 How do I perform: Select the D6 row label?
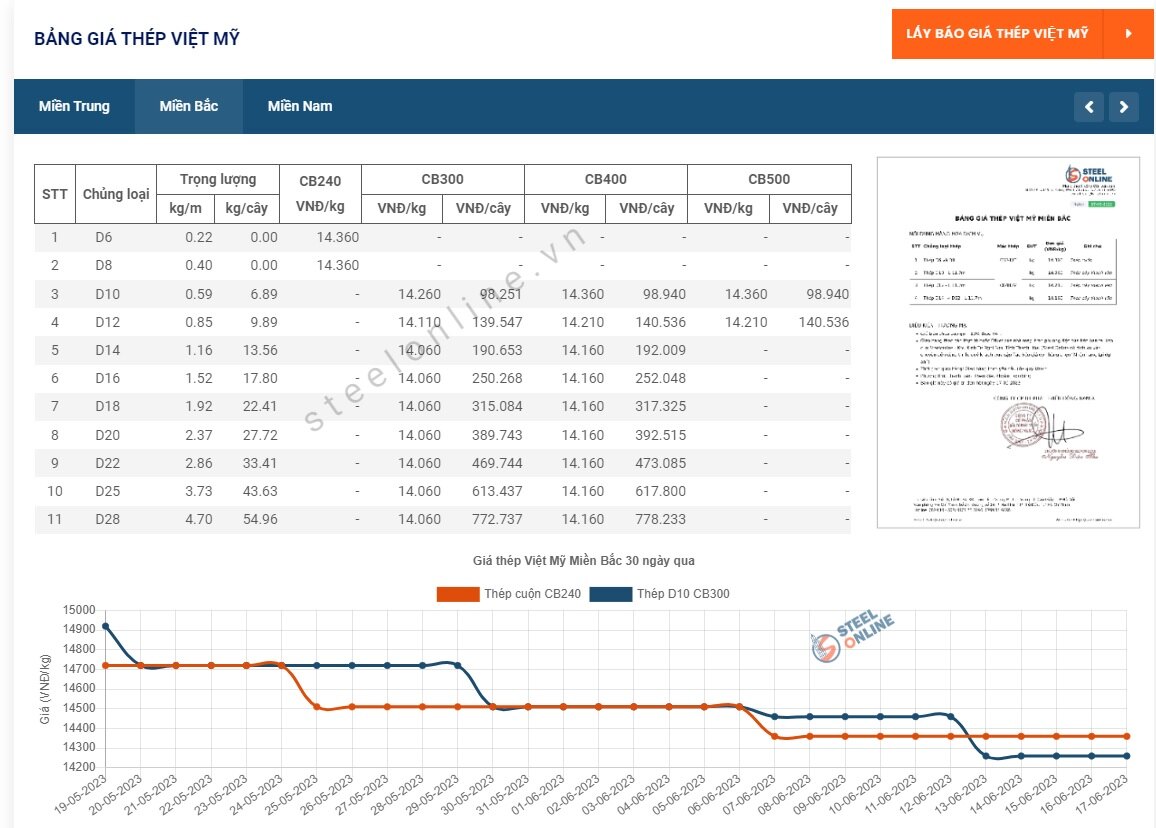tap(104, 237)
